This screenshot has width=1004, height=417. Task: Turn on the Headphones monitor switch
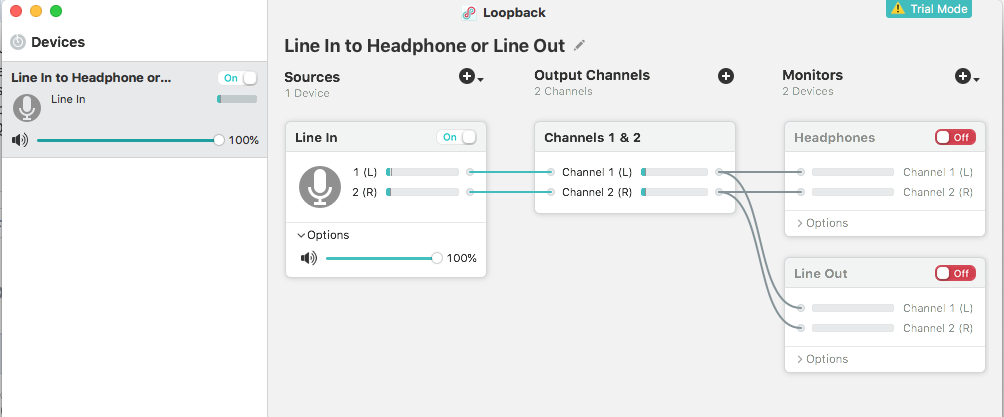click(955, 137)
